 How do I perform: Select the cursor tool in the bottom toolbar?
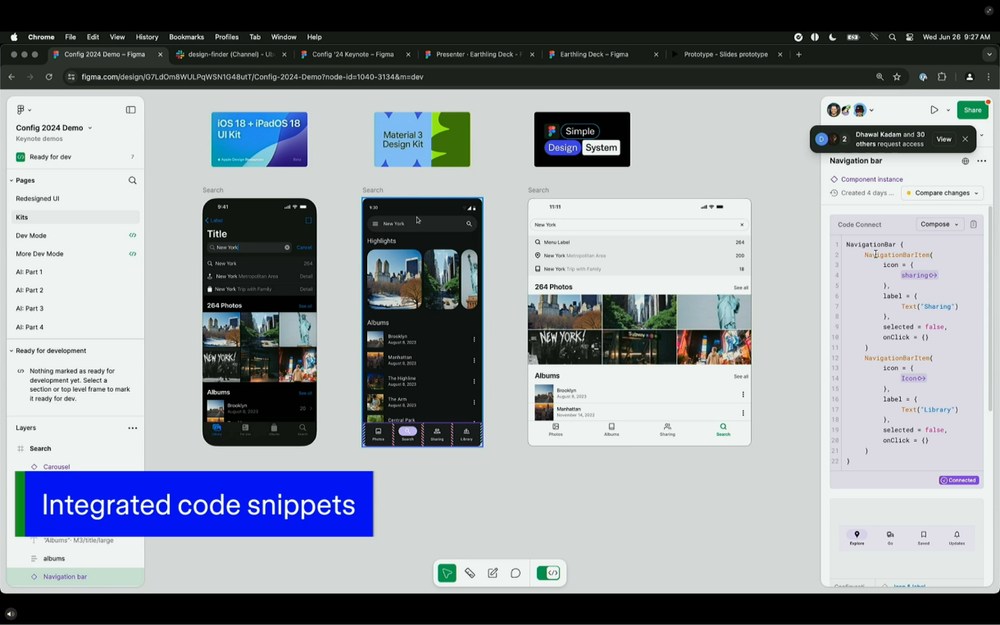[x=448, y=572]
